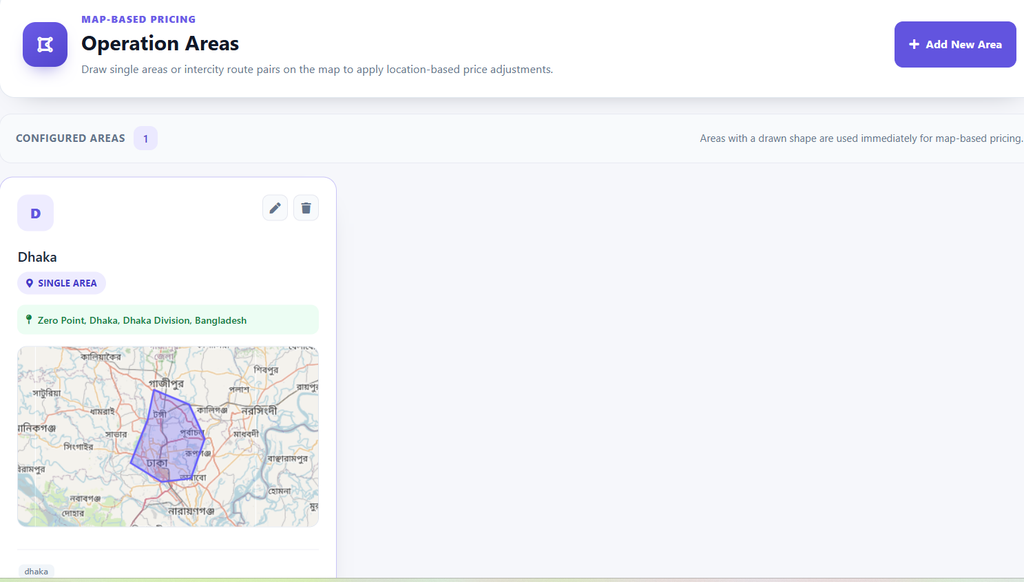Delete the Dhaka area using trash icon
The width and height of the screenshot is (1024, 582).
tap(306, 208)
